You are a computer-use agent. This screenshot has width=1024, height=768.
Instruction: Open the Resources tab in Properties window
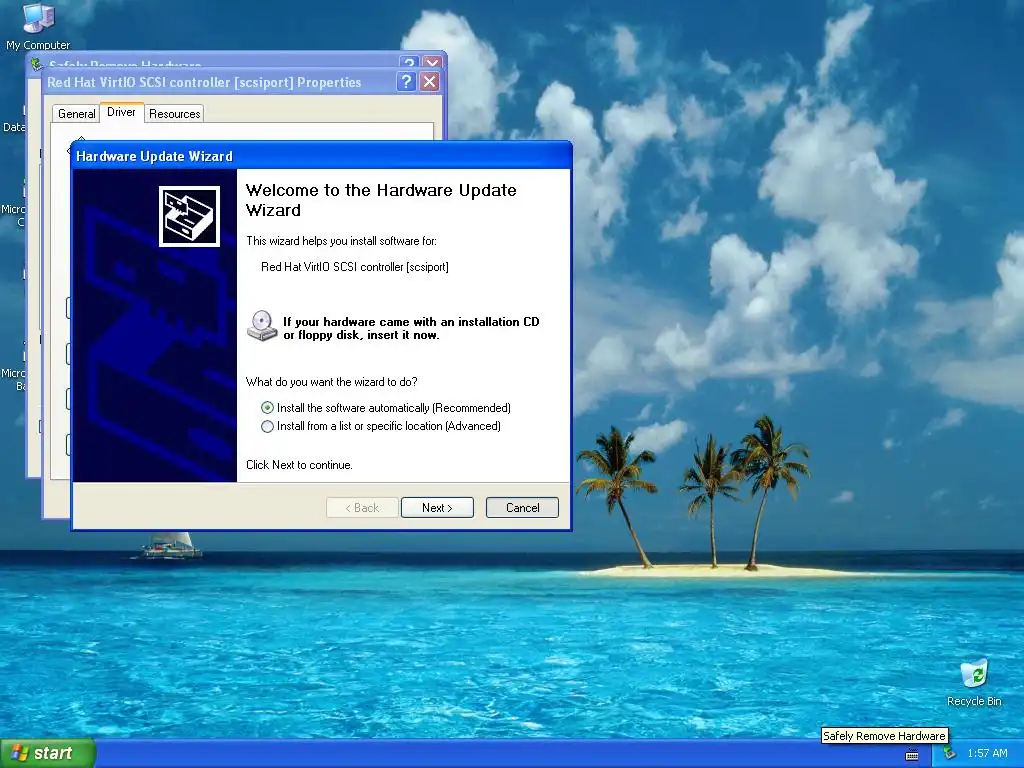click(x=174, y=114)
